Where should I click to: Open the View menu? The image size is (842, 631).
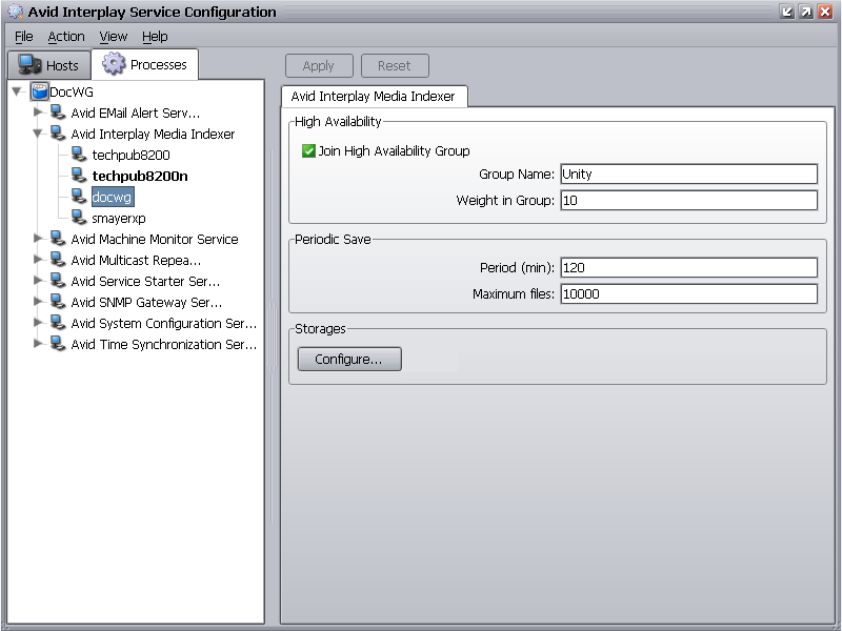click(113, 37)
